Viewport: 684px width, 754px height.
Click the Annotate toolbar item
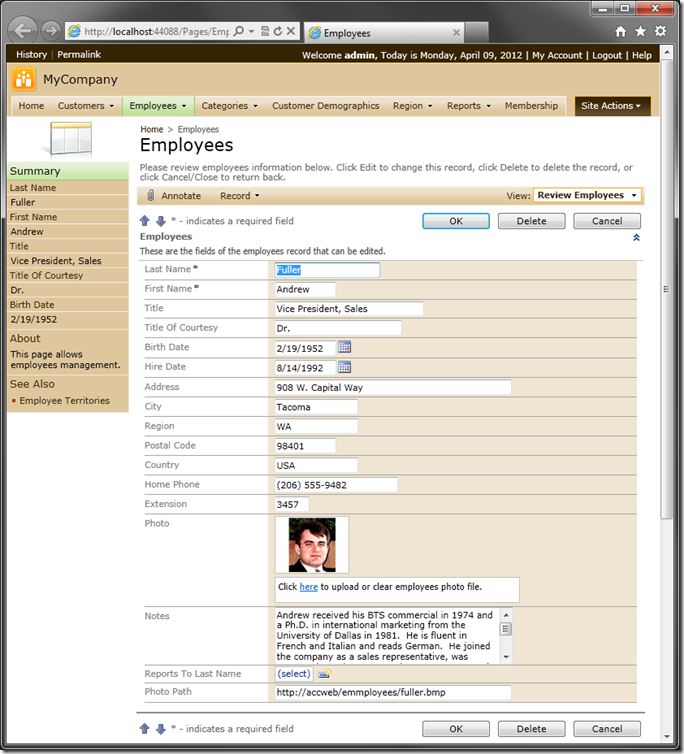181,196
